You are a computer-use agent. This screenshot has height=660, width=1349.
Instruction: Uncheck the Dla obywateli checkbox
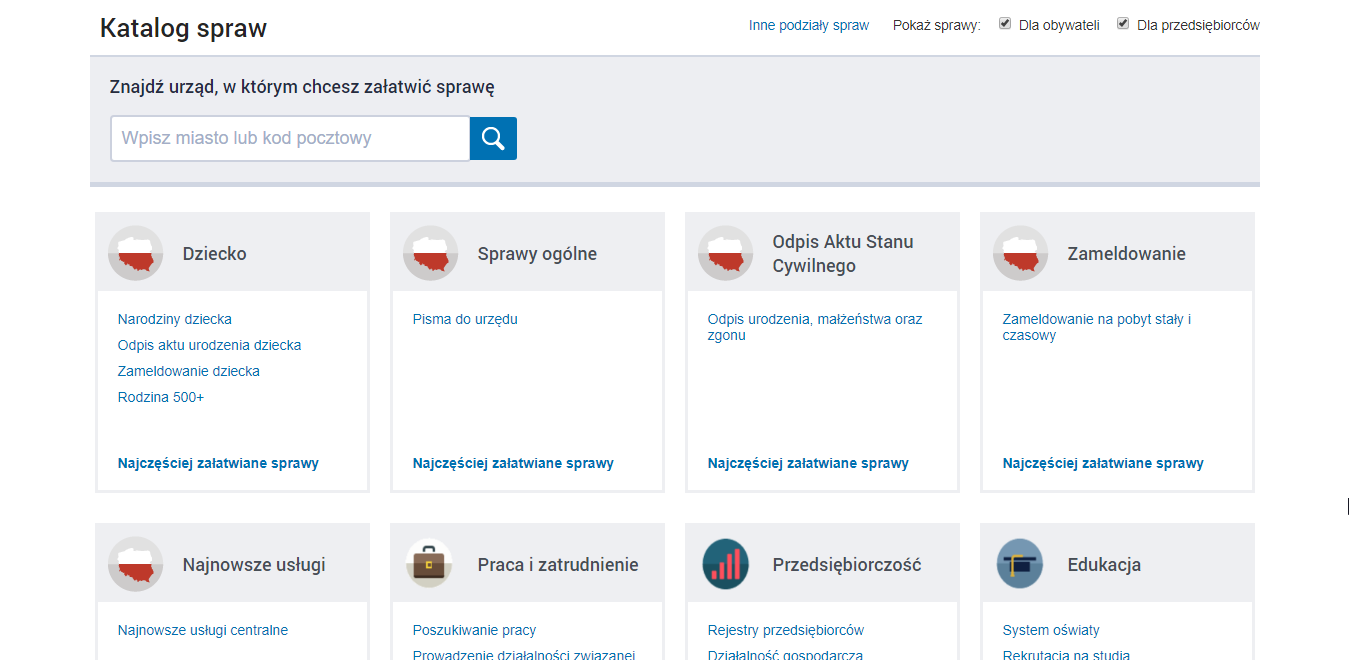coord(1005,24)
